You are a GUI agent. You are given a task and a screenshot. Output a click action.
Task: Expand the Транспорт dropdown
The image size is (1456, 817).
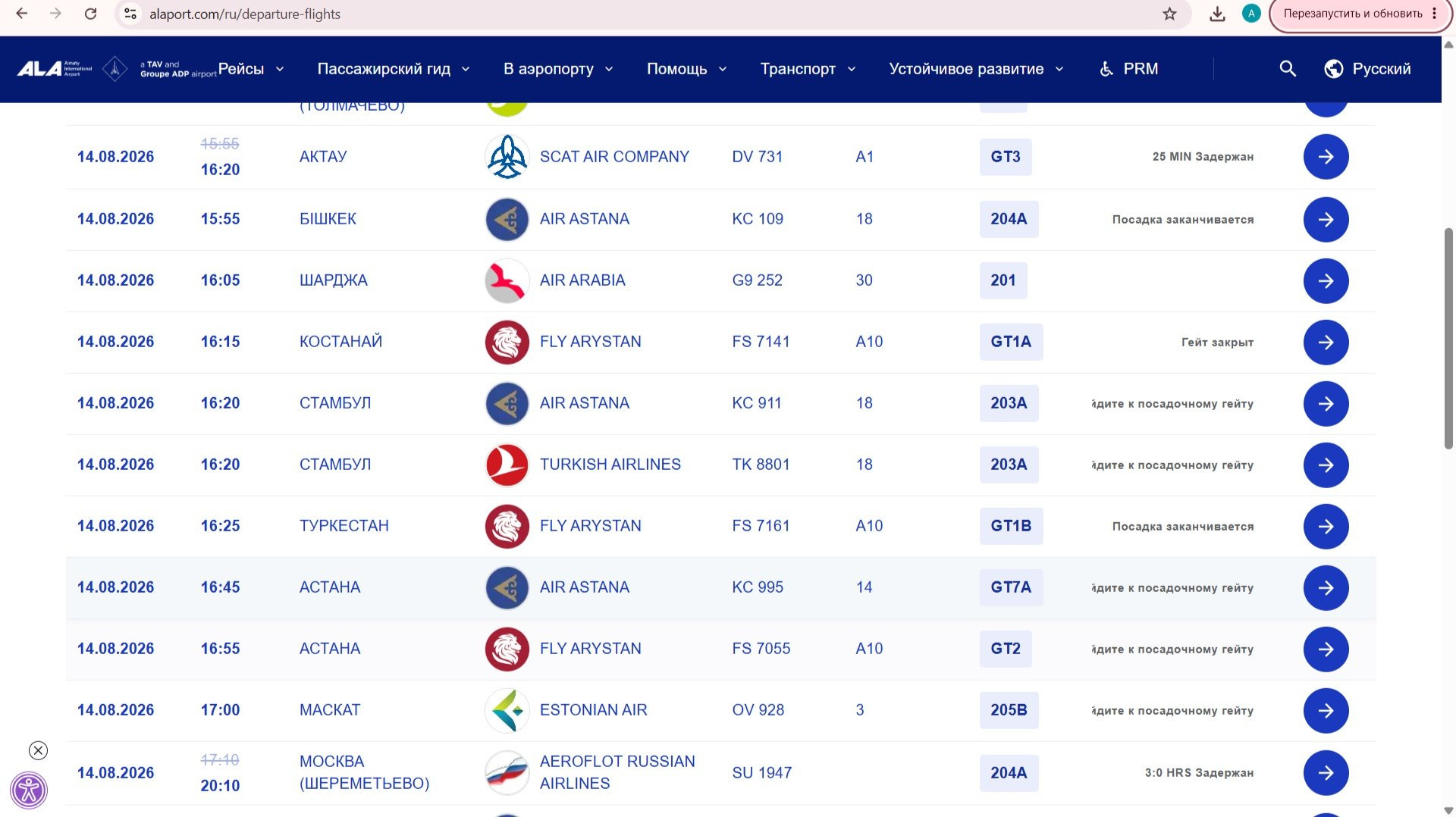click(x=808, y=69)
